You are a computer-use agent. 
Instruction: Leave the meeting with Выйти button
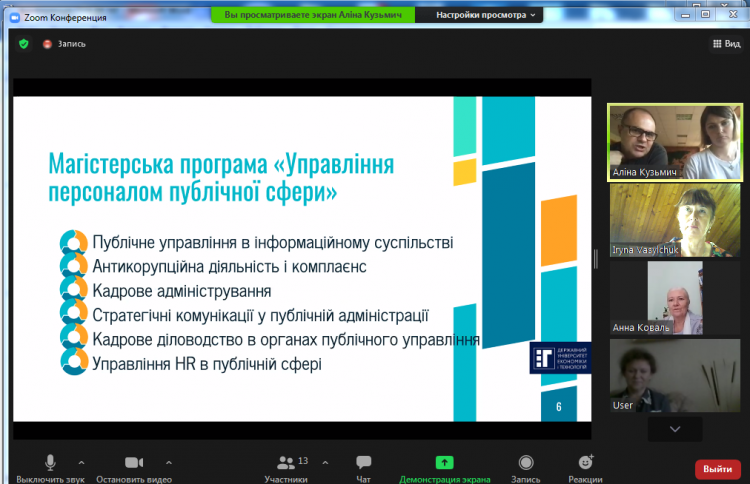(717, 468)
